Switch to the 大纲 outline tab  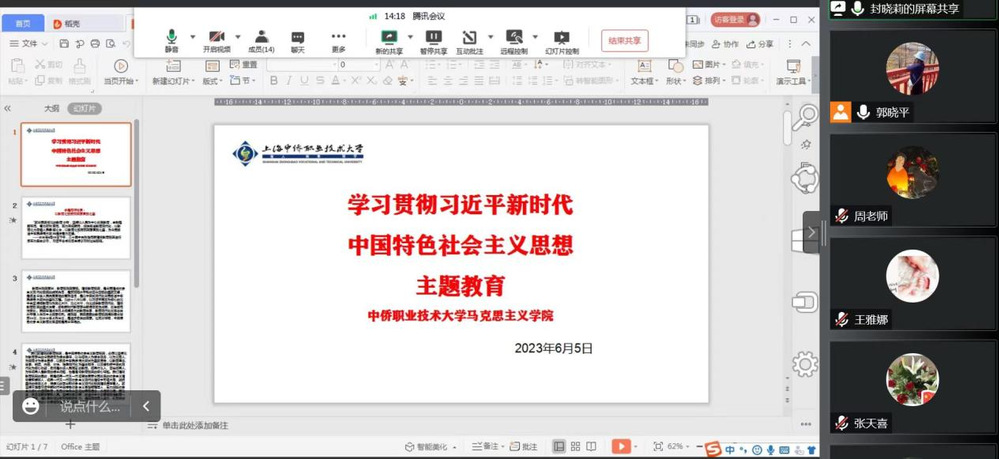coord(51,108)
